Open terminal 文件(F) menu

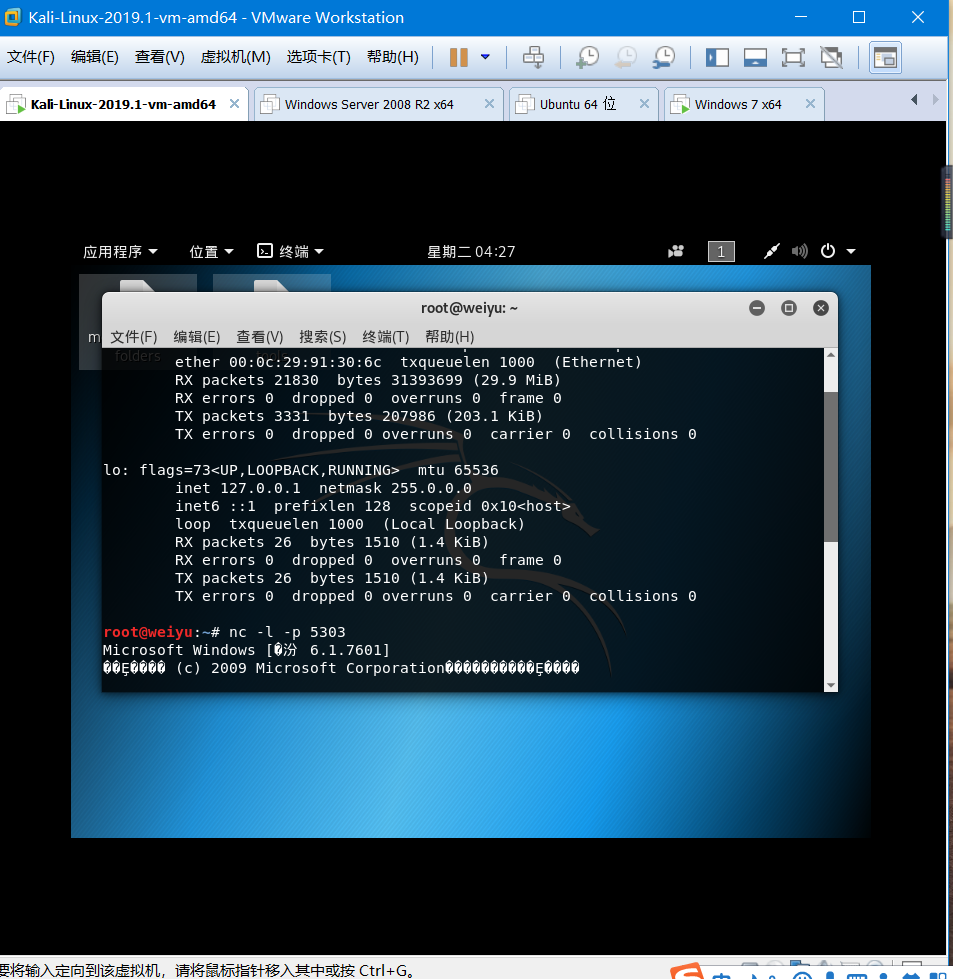134,337
